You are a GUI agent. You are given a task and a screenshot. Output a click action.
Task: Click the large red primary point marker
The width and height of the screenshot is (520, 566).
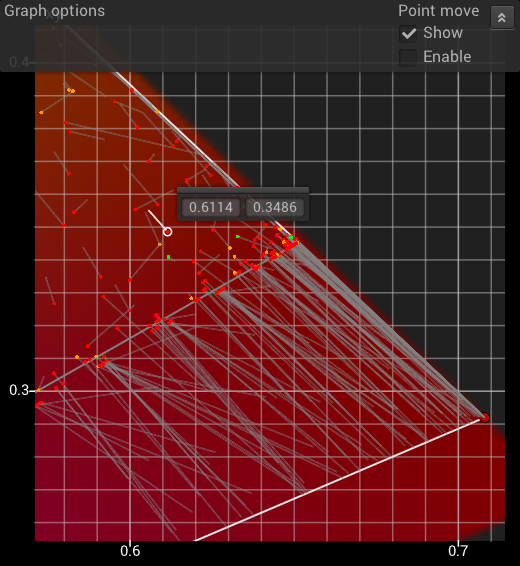(x=484, y=418)
